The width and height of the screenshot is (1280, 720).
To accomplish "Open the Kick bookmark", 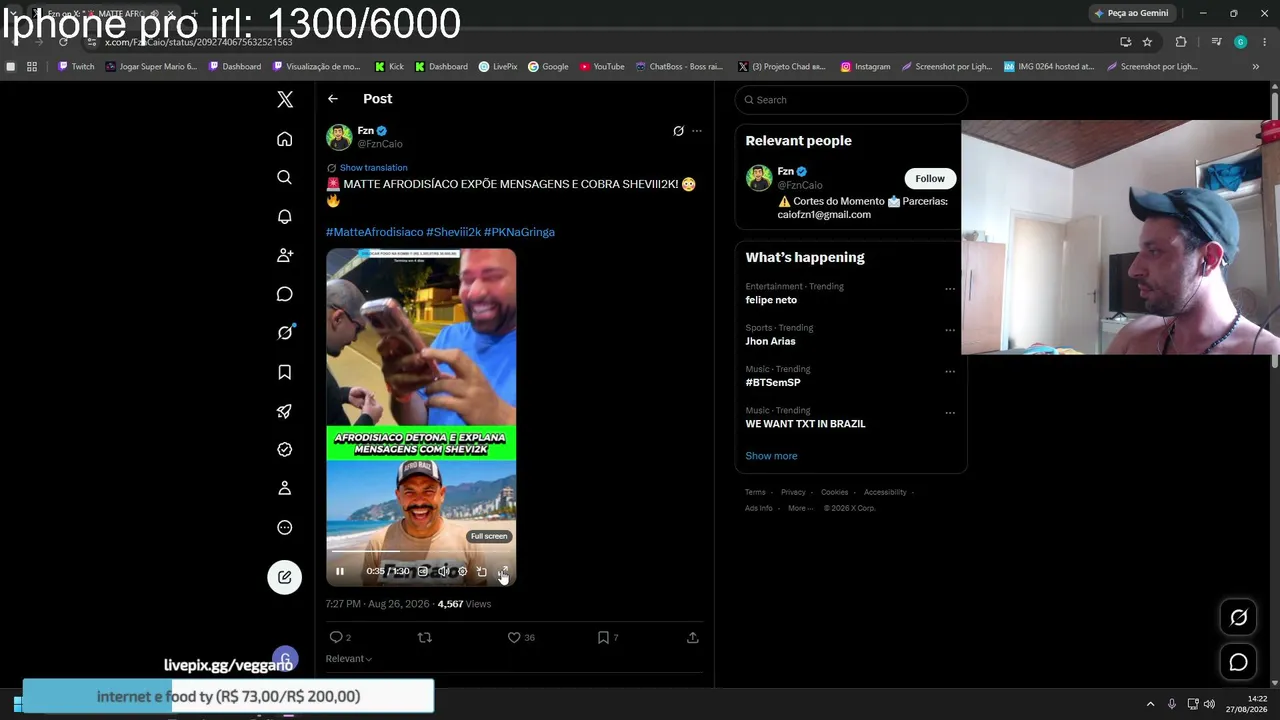I will (x=390, y=67).
